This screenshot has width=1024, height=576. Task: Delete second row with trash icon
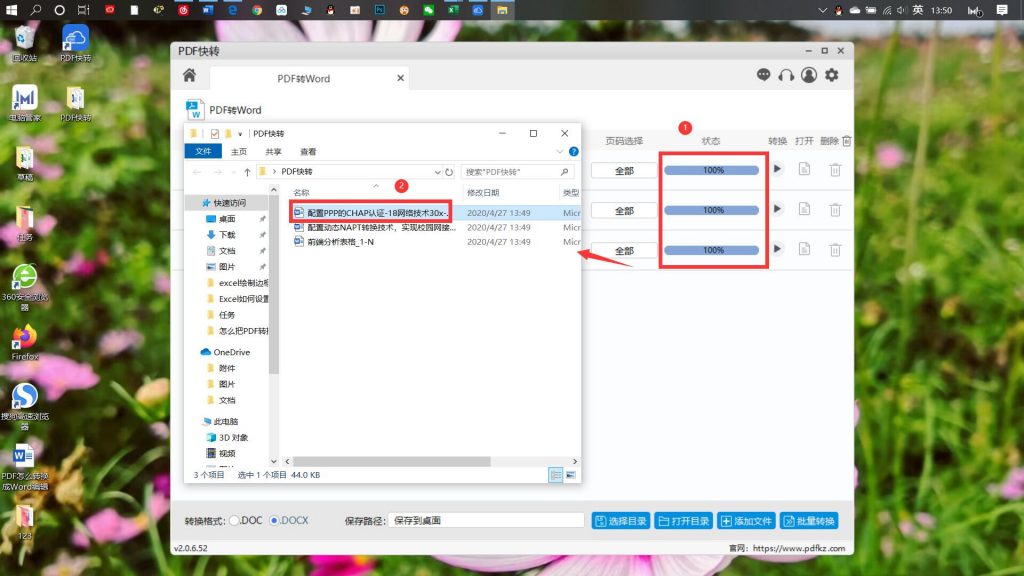click(835, 210)
